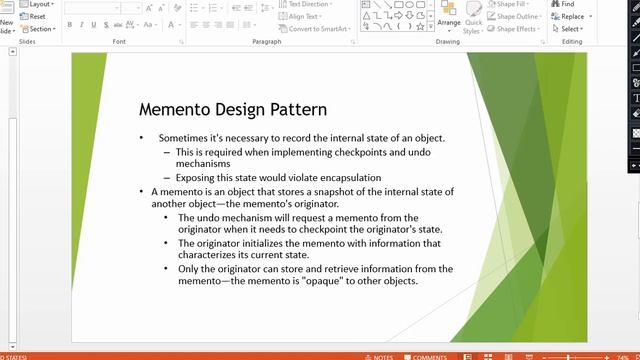This screenshot has height=360, width=640.
Task: Open the Arrange menu
Action: pyautogui.click(x=449, y=17)
